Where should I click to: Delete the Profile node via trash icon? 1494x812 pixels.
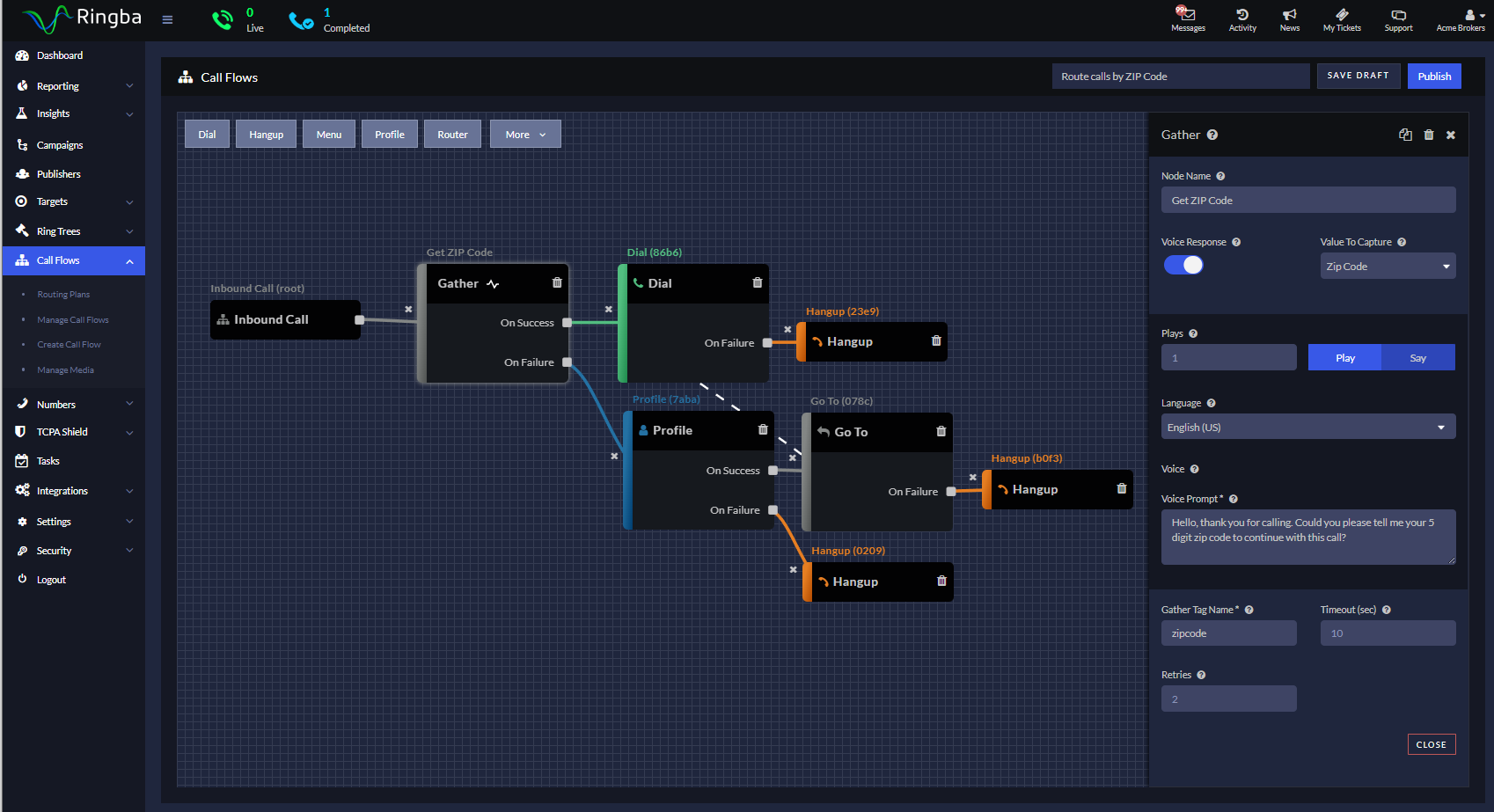[763, 429]
